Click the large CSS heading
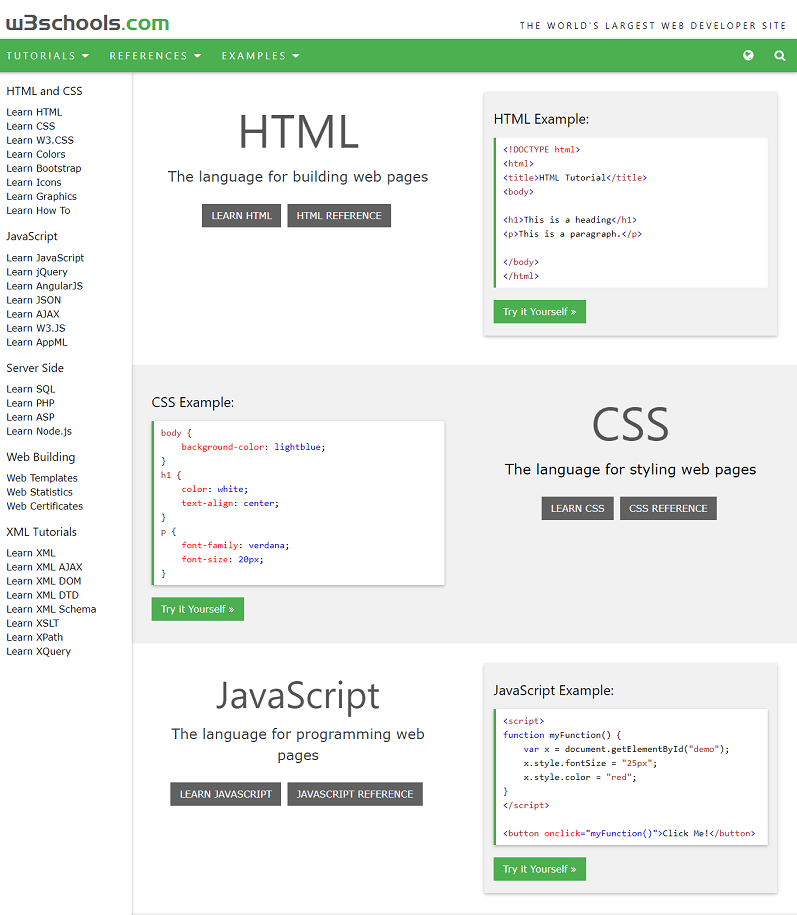 point(630,425)
